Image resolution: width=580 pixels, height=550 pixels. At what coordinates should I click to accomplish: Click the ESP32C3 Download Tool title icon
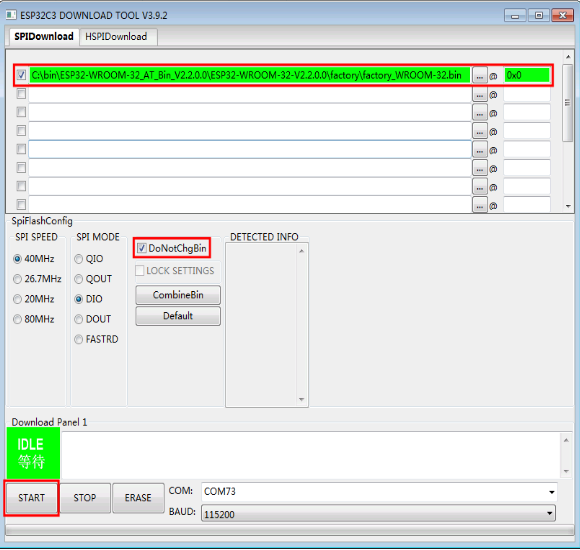coord(11,15)
